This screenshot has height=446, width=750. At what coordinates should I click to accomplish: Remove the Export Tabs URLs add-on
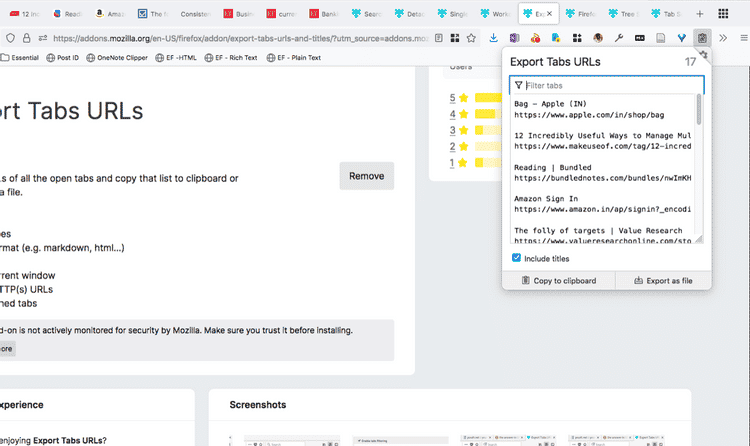(x=366, y=176)
